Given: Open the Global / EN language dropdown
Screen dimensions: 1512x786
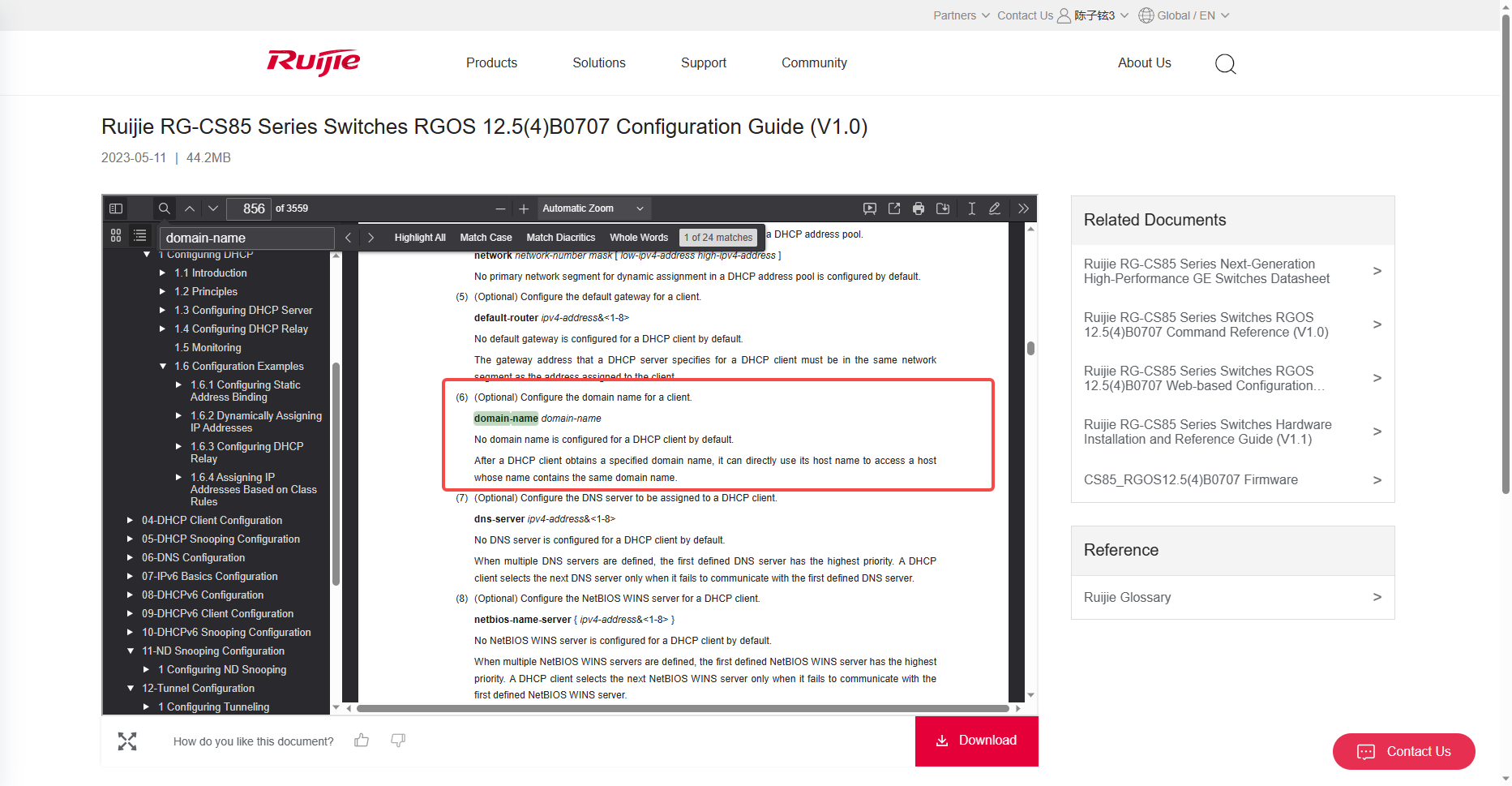Looking at the screenshot, I should [1193, 15].
